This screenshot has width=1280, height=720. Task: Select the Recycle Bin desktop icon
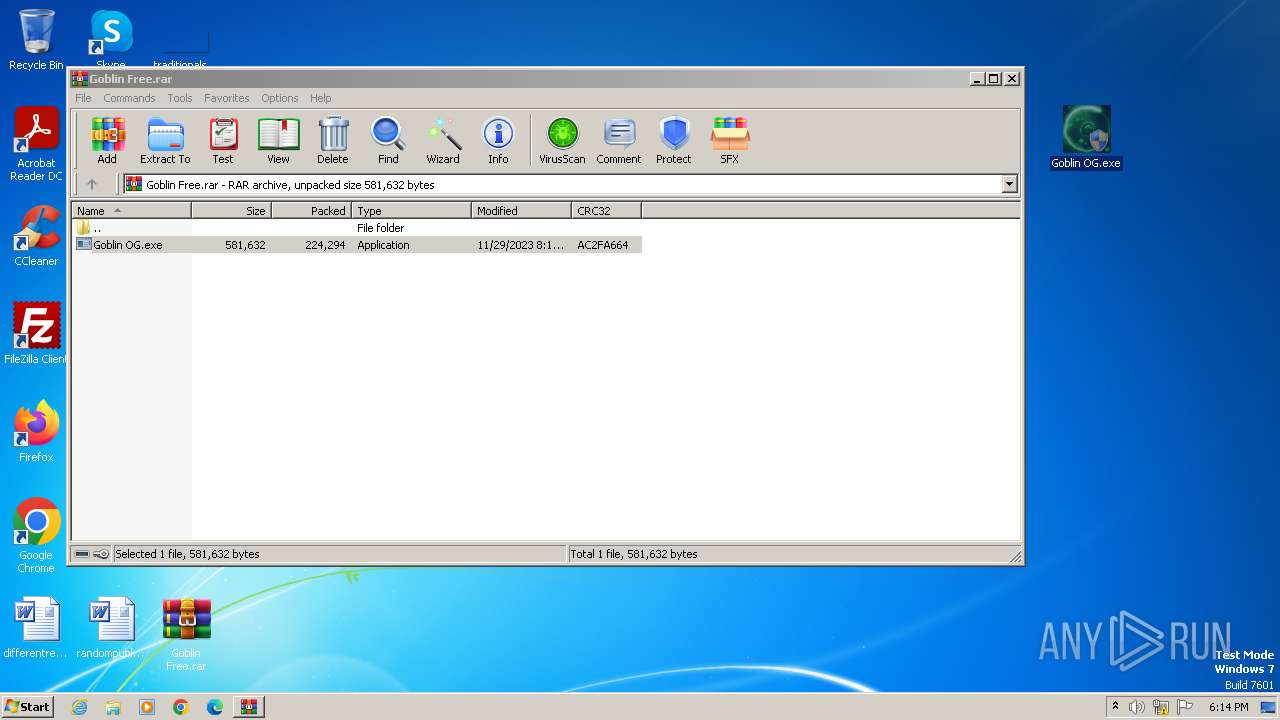[36, 40]
